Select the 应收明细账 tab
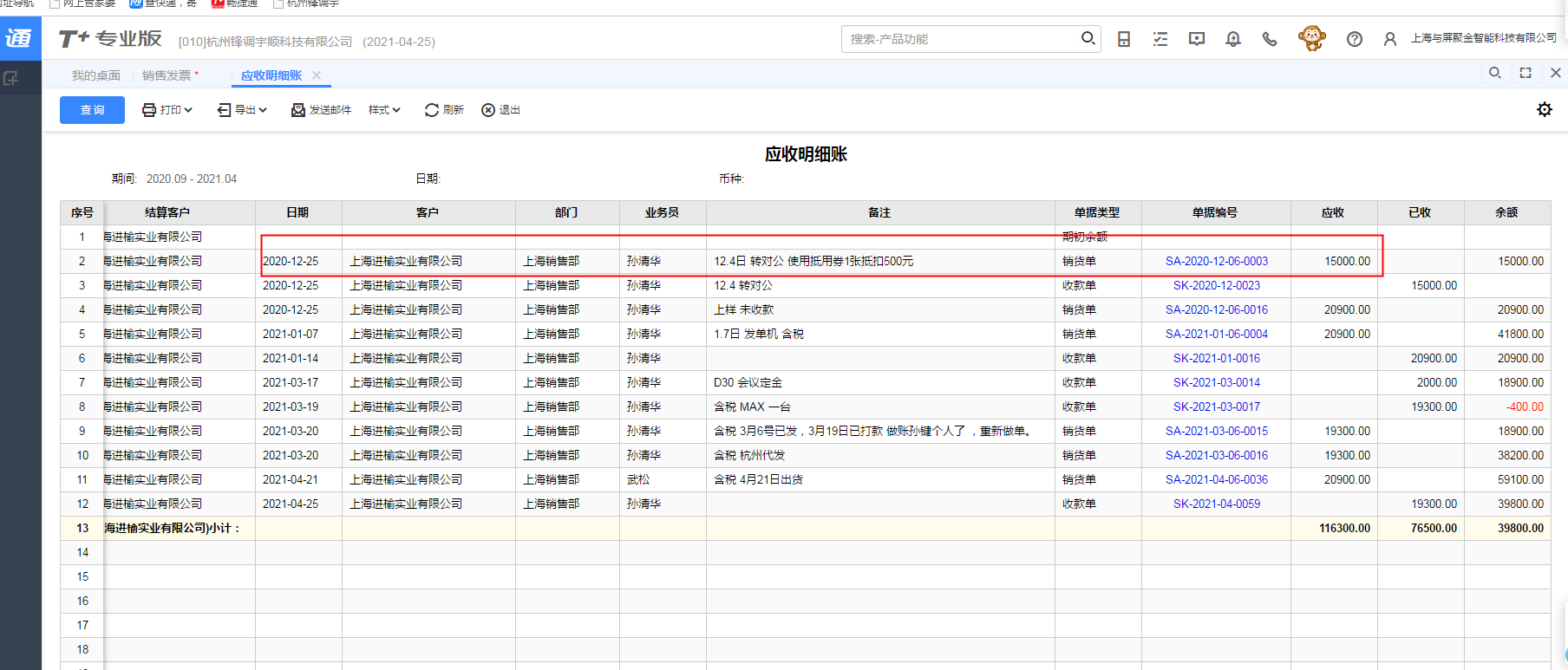1568x670 pixels. point(271,75)
